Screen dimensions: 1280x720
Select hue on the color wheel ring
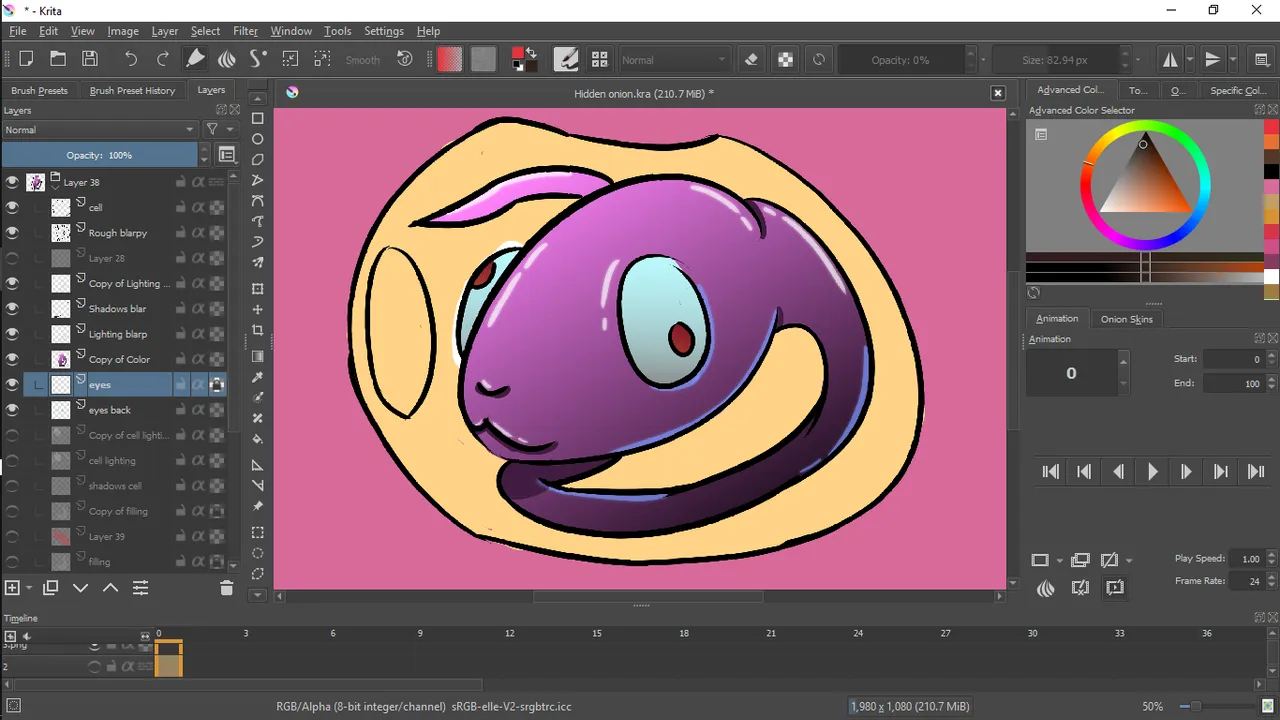(x=1145, y=186)
